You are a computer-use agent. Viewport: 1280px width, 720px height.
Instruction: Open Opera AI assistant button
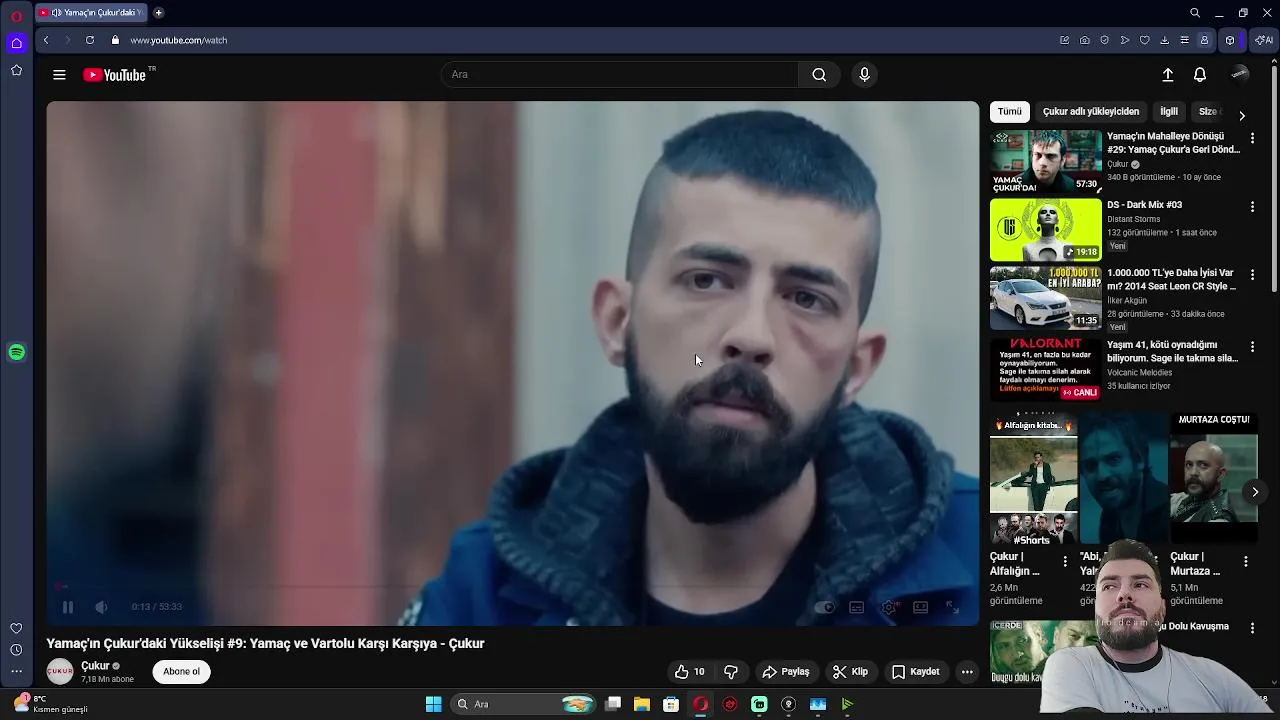click(1264, 40)
